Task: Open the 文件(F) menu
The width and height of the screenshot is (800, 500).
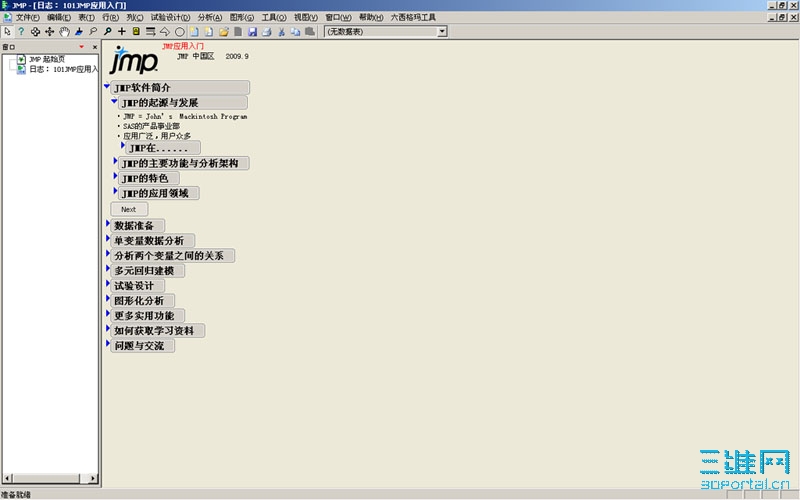Action: coord(28,17)
